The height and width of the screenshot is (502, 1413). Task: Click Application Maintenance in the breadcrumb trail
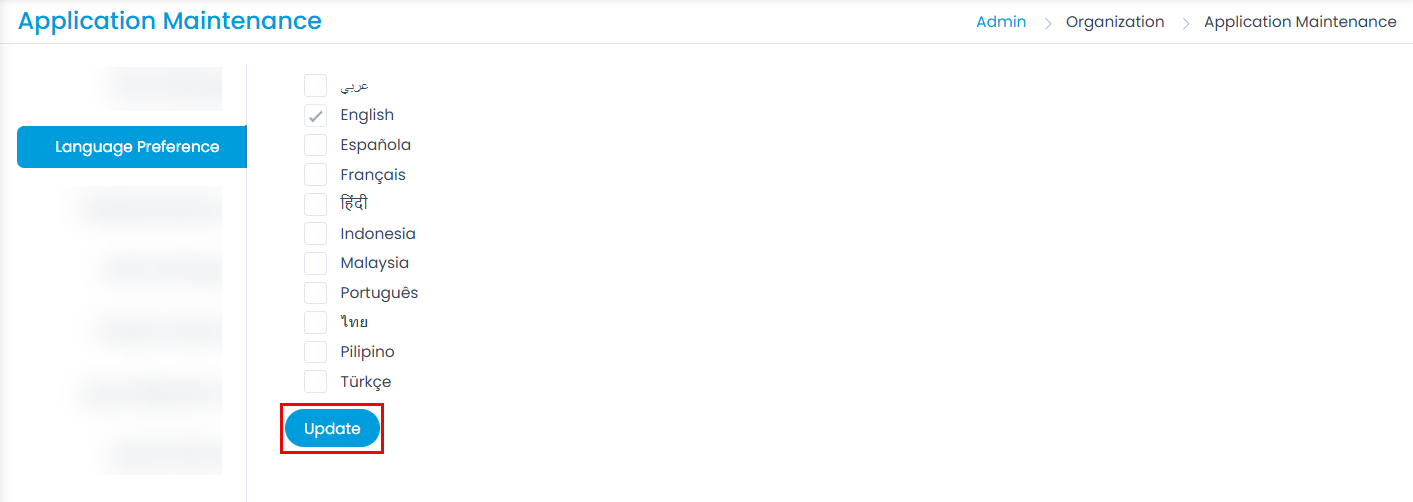pos(1300,22)
